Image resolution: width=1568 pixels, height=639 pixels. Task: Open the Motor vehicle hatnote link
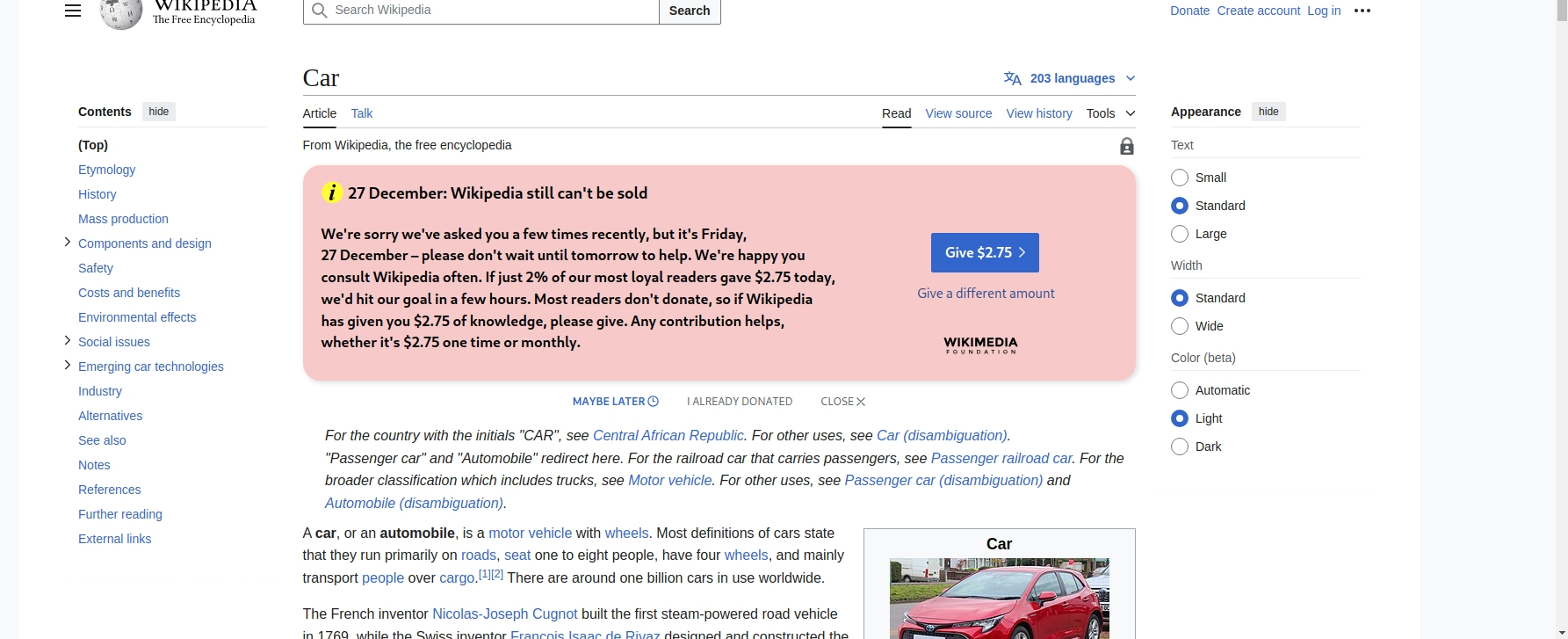tap(669, 481)
